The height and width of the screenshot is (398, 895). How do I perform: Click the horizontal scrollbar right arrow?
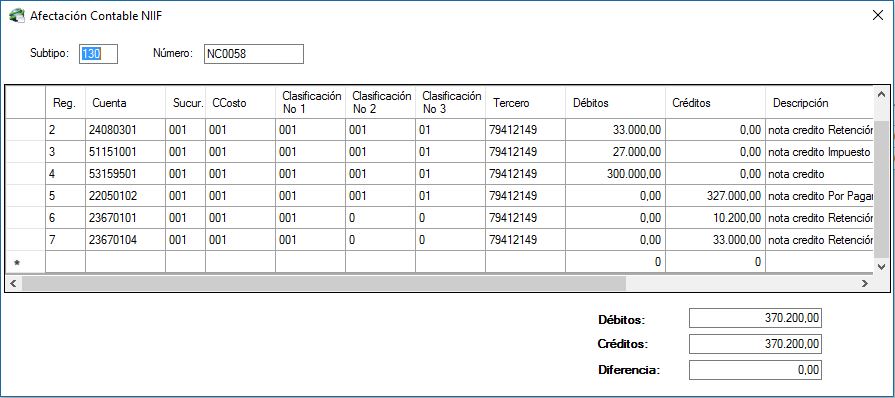[865, 283]
